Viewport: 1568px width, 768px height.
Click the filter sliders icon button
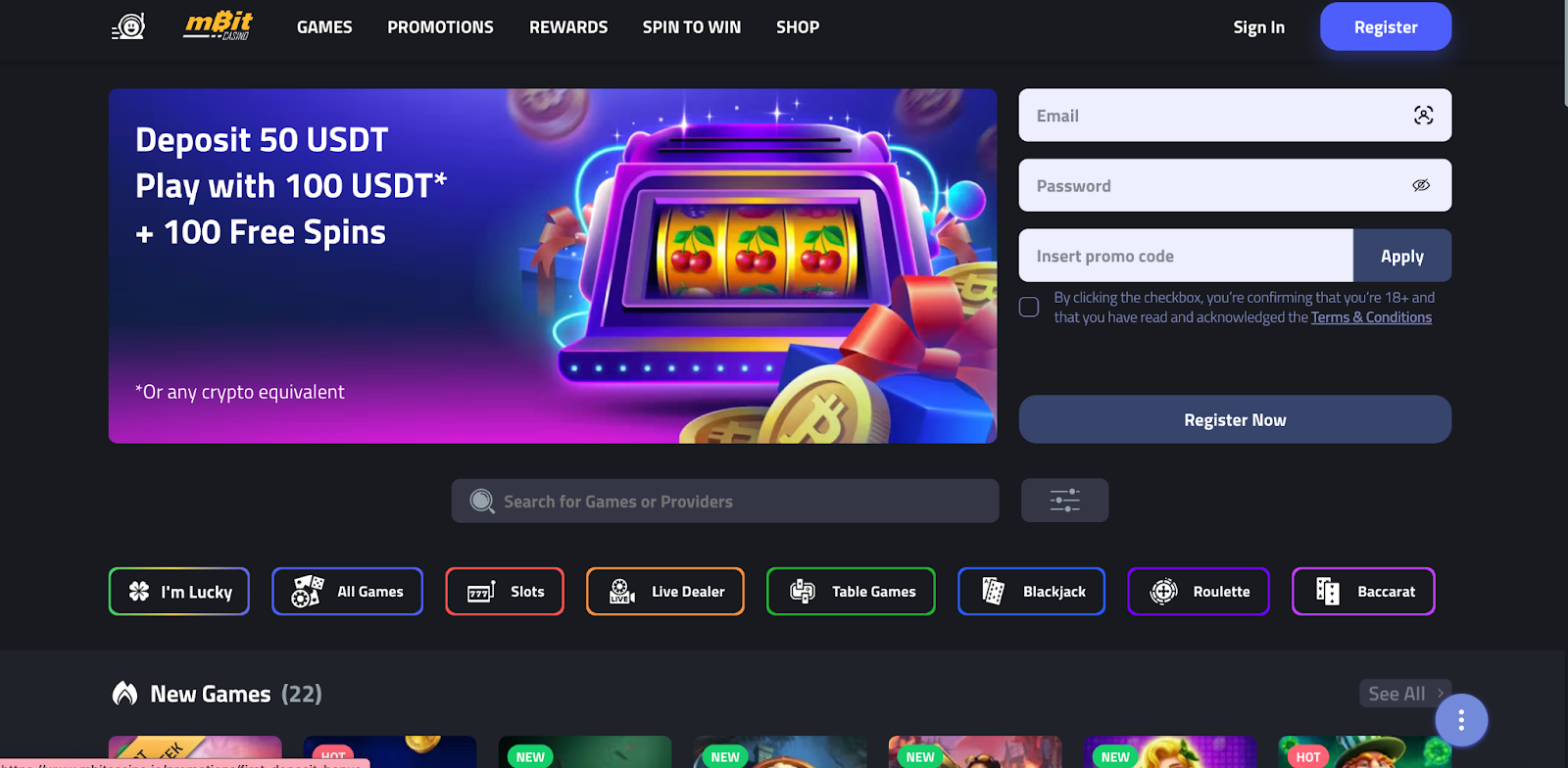click(1064, 501)
